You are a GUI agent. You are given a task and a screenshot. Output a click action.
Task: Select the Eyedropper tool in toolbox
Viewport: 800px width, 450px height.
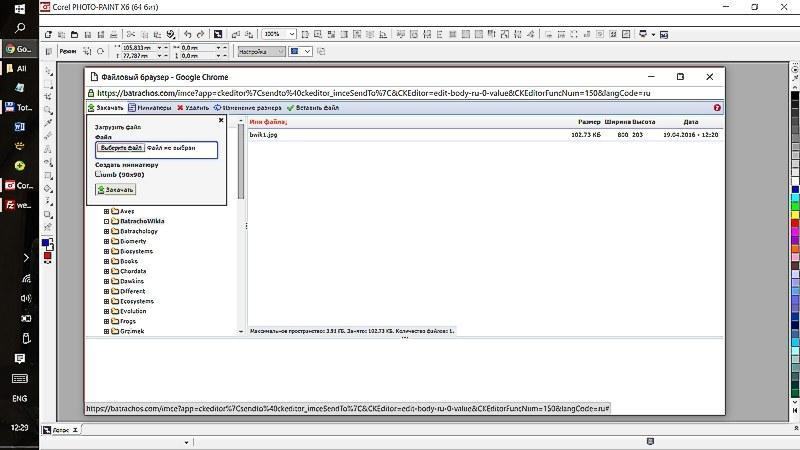tap(48, 122)
